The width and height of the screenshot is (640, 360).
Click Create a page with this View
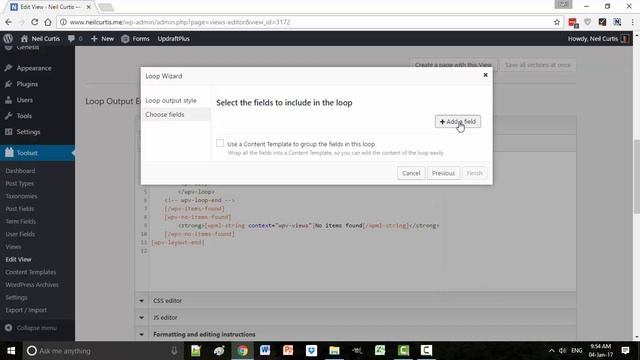pos(453,65)
